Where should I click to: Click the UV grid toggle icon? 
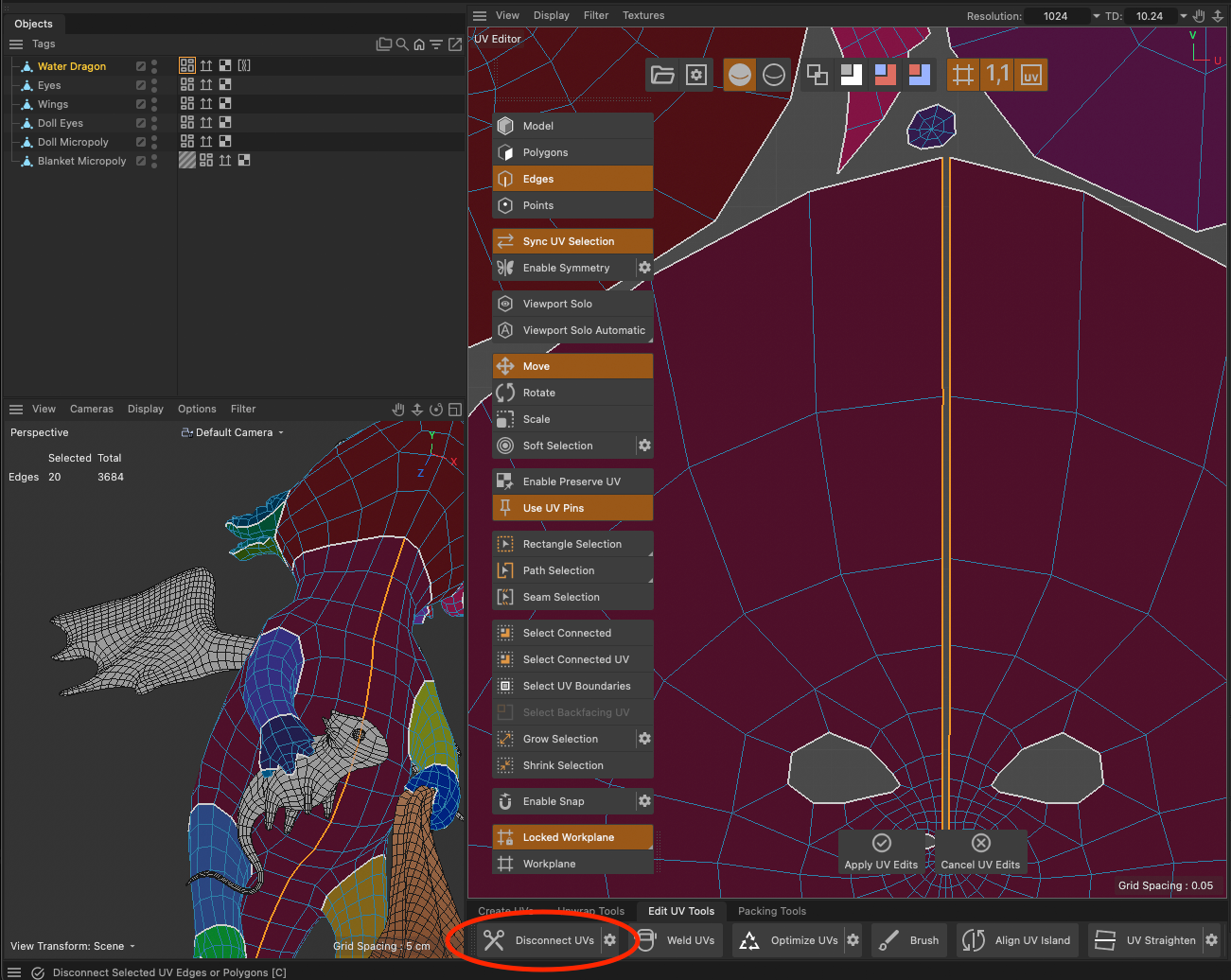(x=962, y=75)
